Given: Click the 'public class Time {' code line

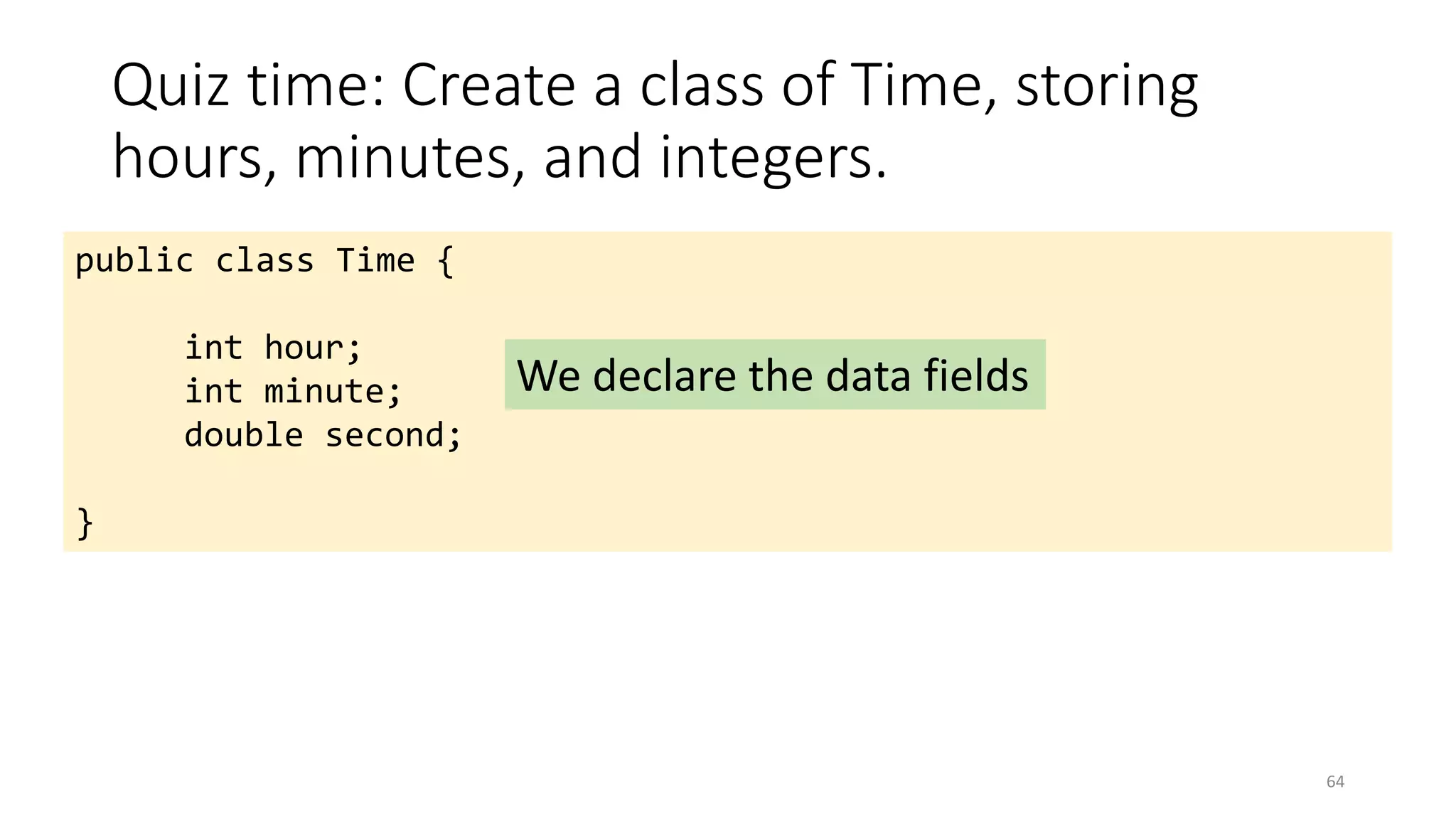Looking at the screenshot, I should tap(264, 261).
